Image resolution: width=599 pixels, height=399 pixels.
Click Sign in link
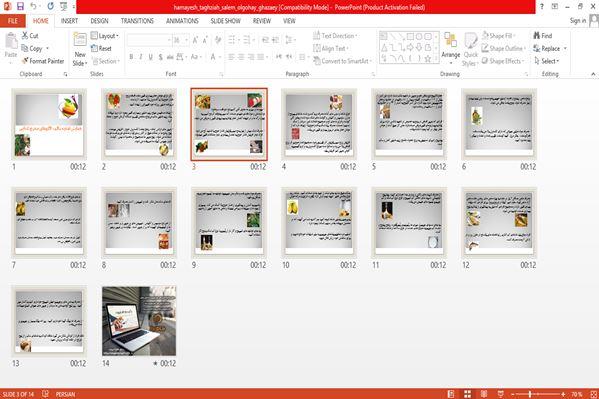pos(578,21)
